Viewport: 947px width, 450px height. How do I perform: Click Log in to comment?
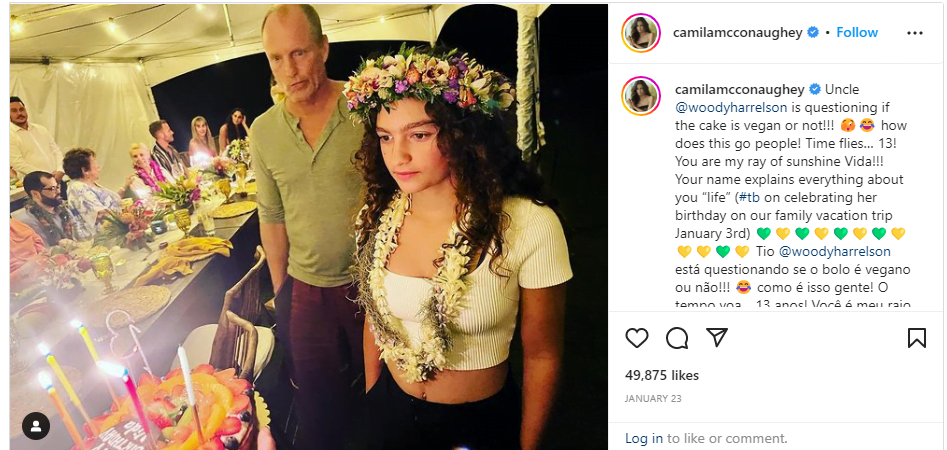(644, 439)
